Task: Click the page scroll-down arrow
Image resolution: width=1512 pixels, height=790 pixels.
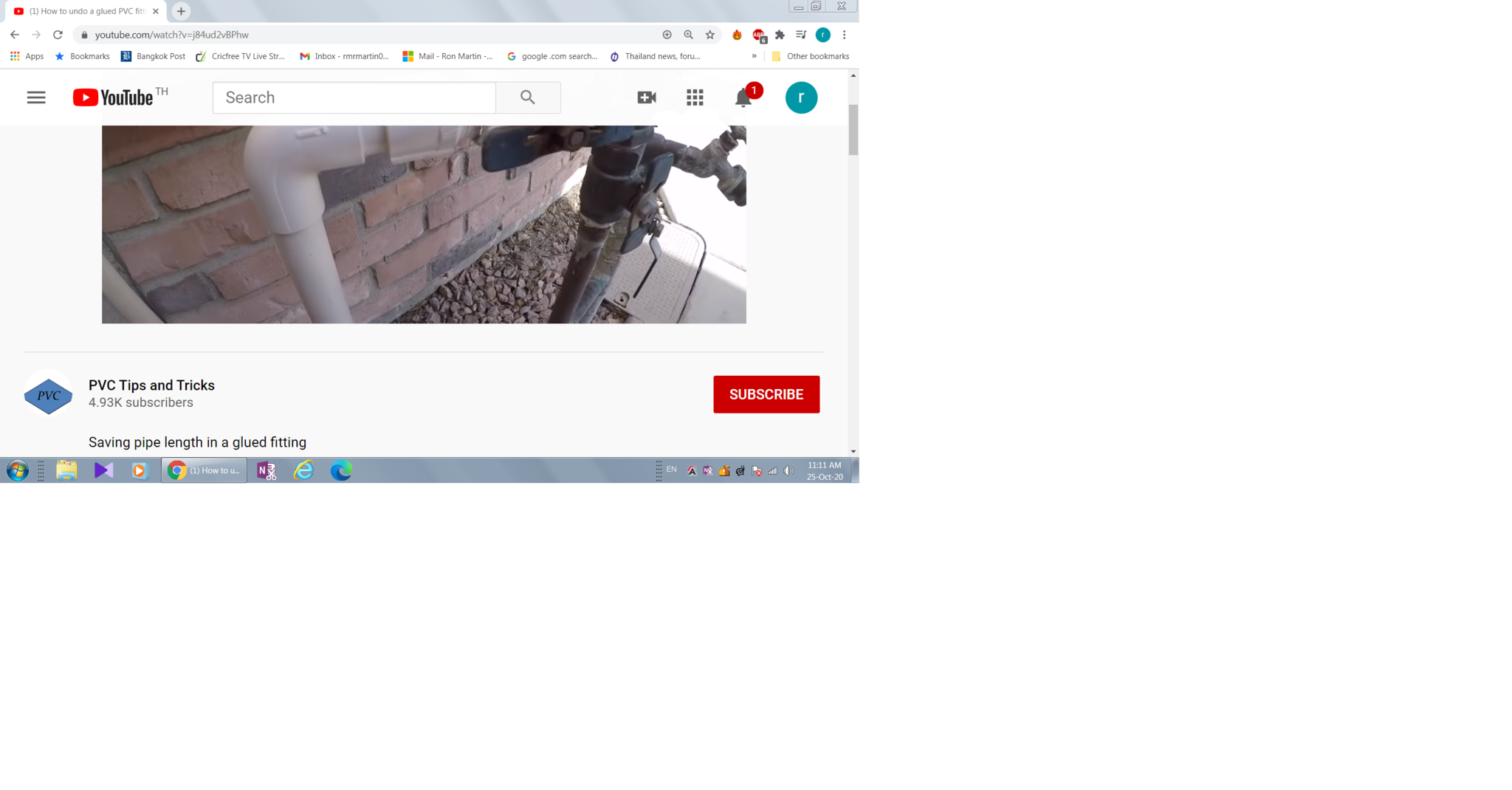Action: [x=853, y=451]
